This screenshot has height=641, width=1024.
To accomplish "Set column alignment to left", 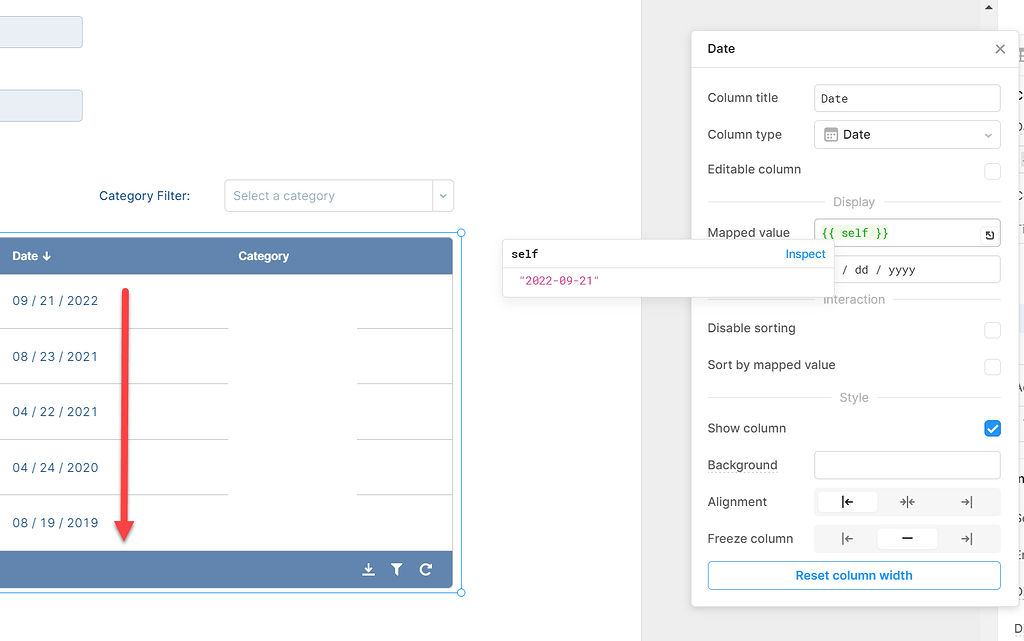I will [x=847, y=501].
